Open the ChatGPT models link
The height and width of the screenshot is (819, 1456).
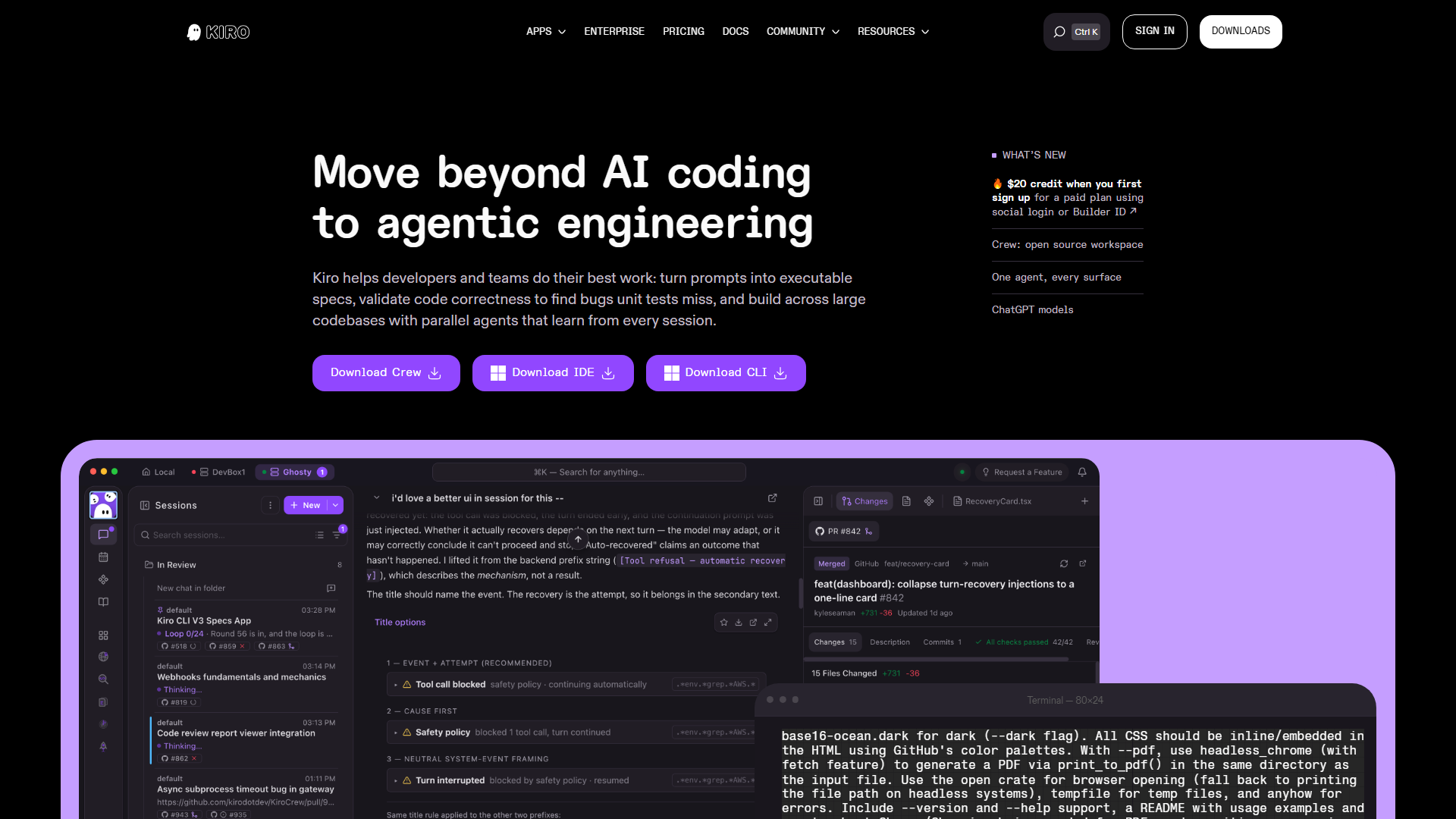click(1032, 310)
